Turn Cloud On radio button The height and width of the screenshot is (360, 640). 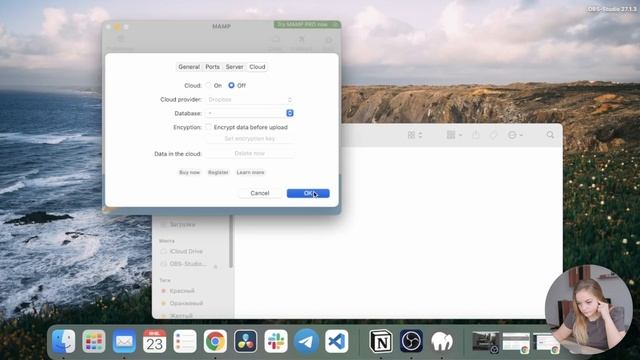click(x=209, y=85)
